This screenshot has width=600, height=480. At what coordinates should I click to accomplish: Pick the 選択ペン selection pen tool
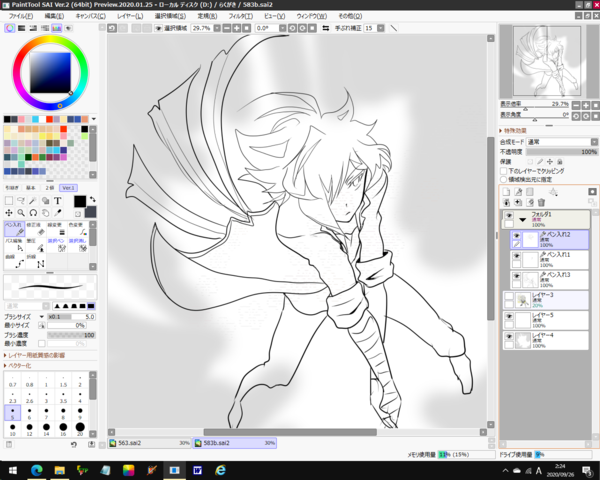click(x=57, y=245)
